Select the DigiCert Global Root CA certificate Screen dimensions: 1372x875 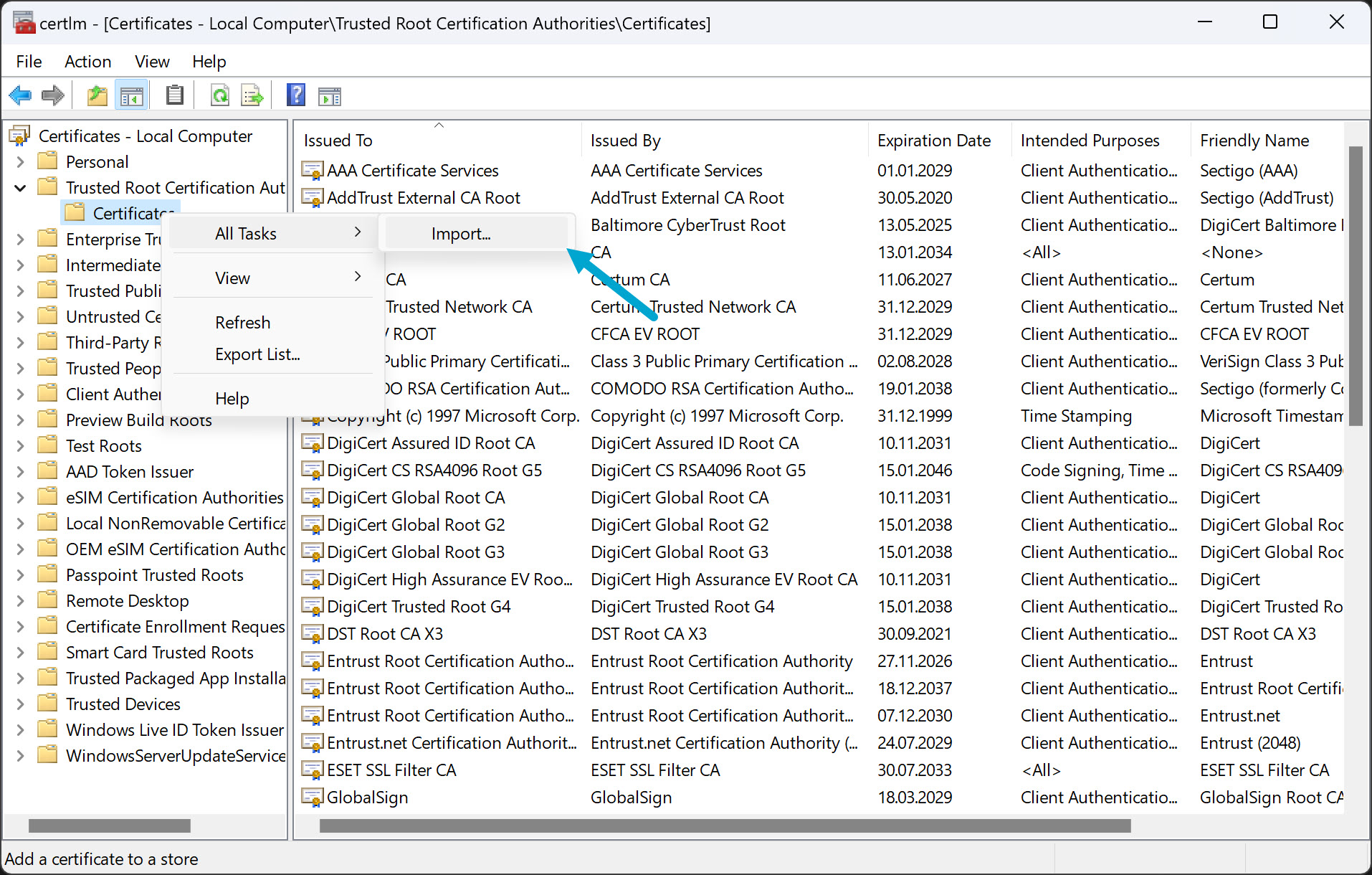tap(415, 497)
